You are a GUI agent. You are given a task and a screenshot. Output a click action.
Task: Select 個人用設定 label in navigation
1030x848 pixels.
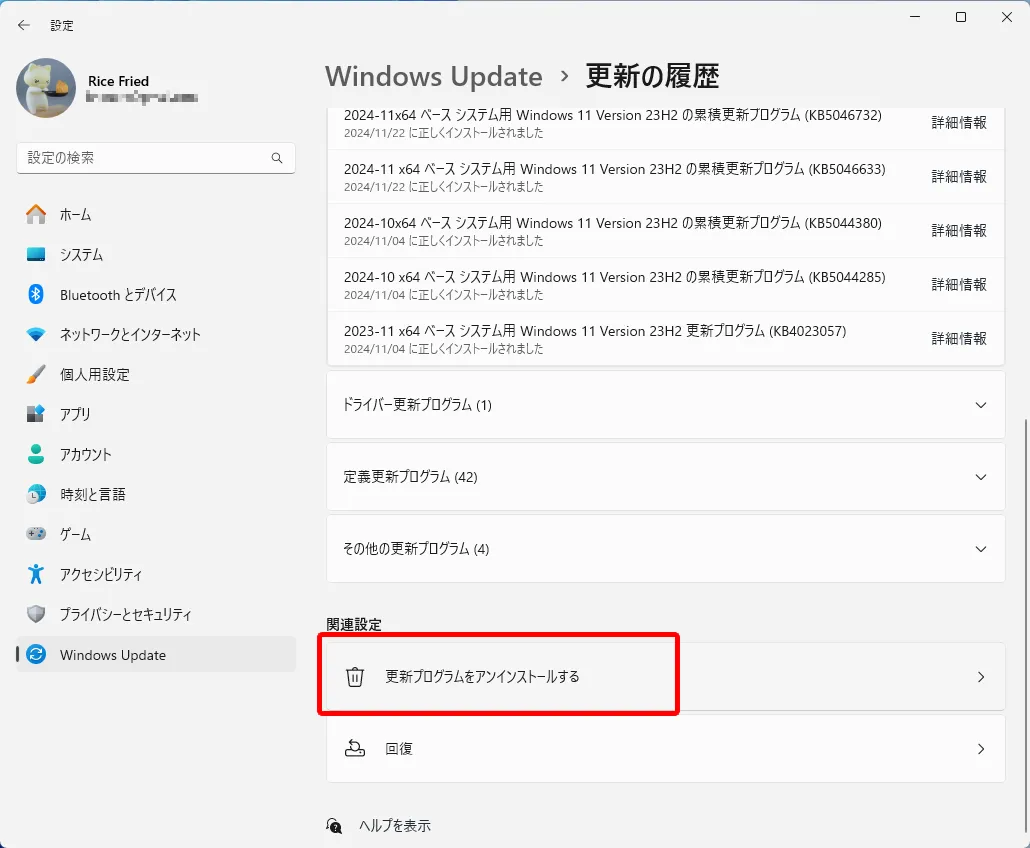(x=95, y=374)
